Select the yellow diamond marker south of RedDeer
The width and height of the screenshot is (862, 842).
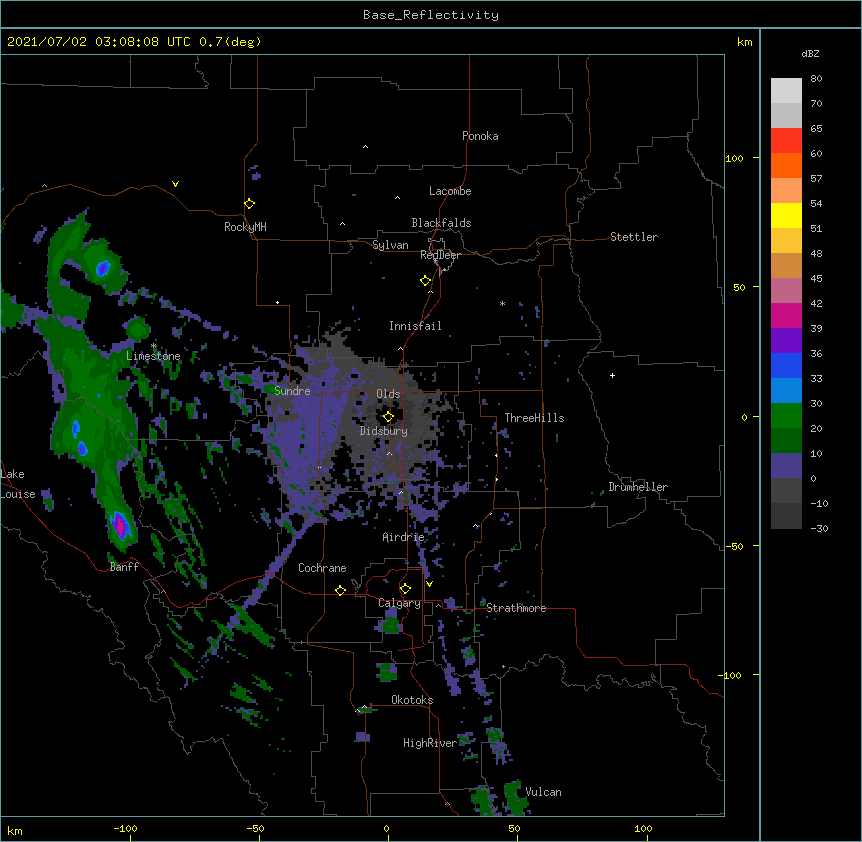coord(425,281)
